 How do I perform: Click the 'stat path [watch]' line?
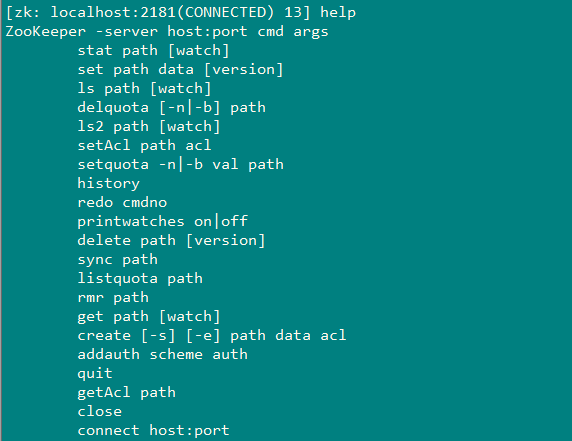153,50
